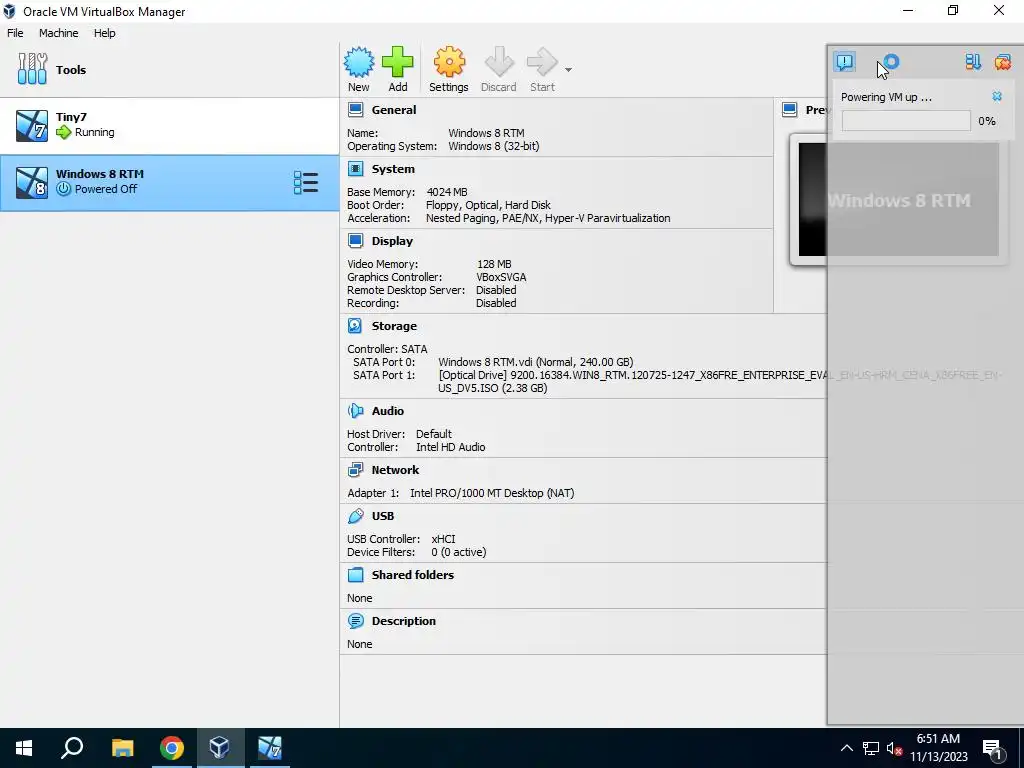Open Settings with the orange gear icon

(x=449, y=63)
